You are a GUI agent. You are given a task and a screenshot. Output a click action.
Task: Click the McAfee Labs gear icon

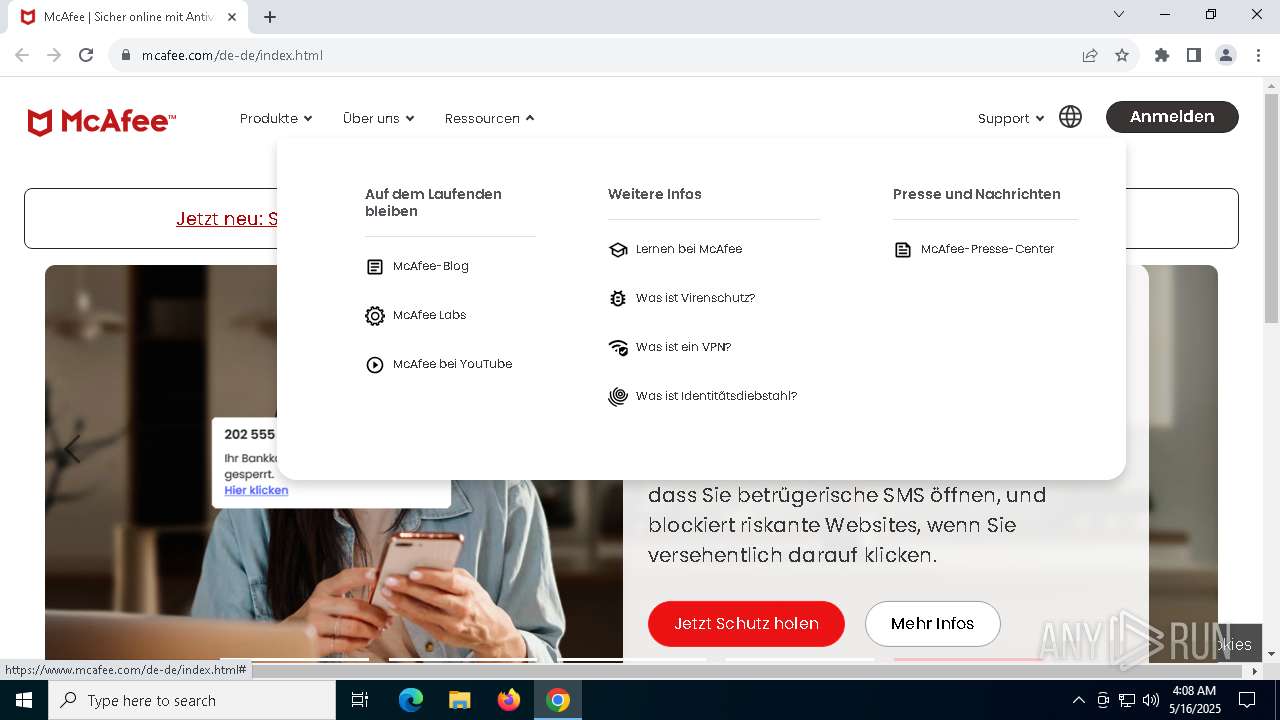point(375,316)
